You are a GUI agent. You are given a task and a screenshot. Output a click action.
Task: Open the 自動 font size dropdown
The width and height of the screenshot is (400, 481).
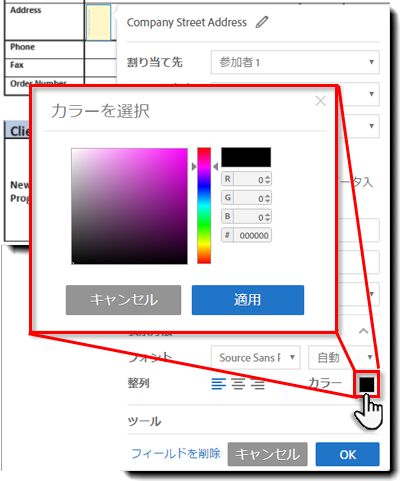(x=343, y=357)
